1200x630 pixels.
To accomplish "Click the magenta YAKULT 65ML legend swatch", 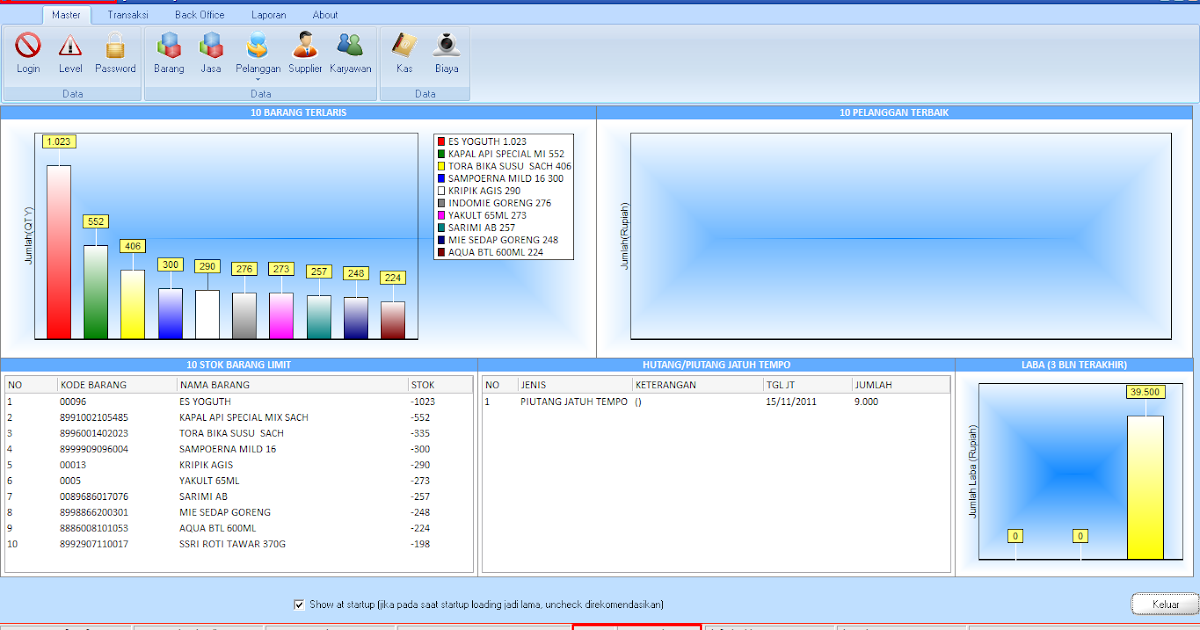I will pyautogui.click(x=441, y=215).
